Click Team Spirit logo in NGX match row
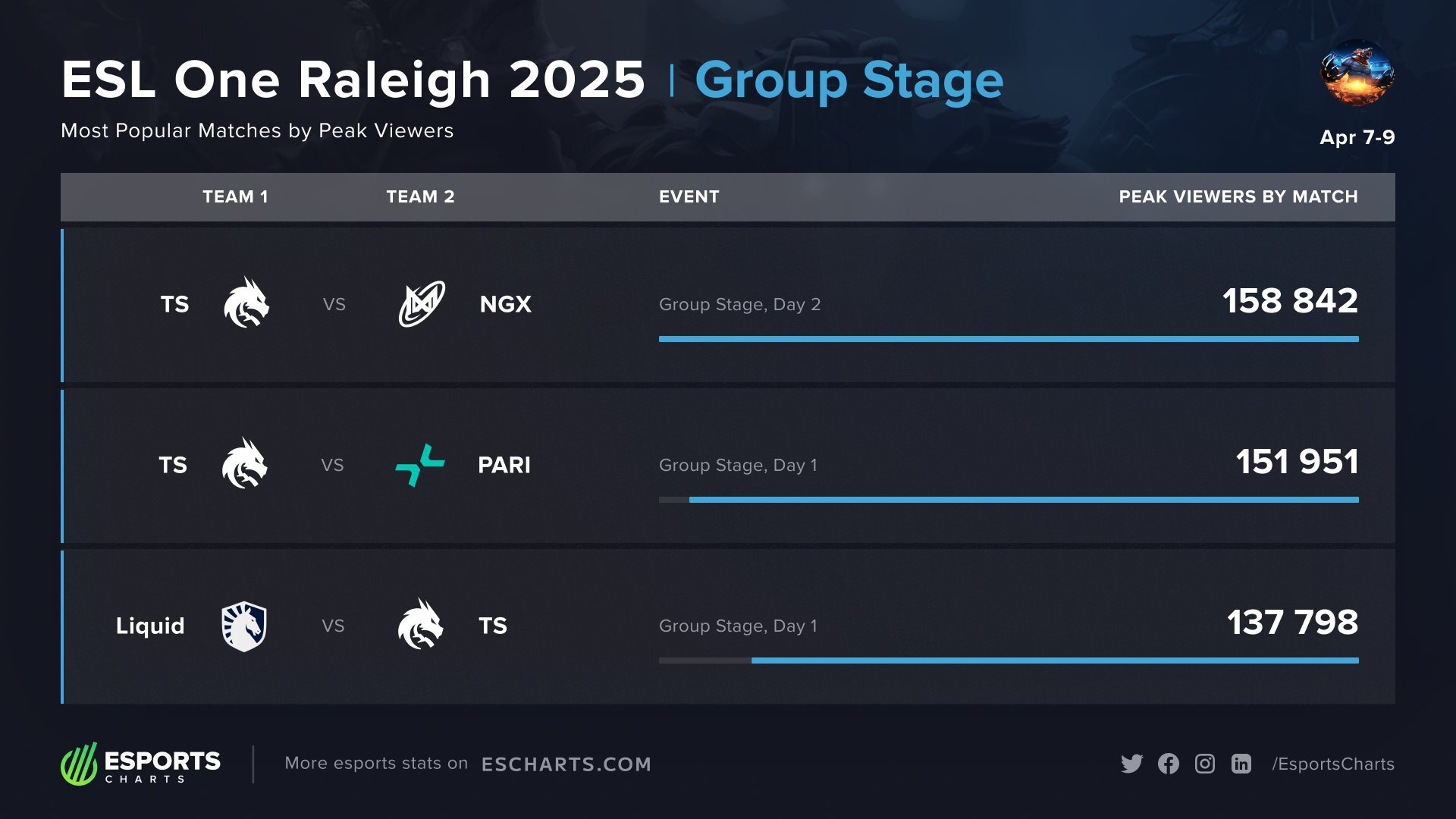 [246, 303]
